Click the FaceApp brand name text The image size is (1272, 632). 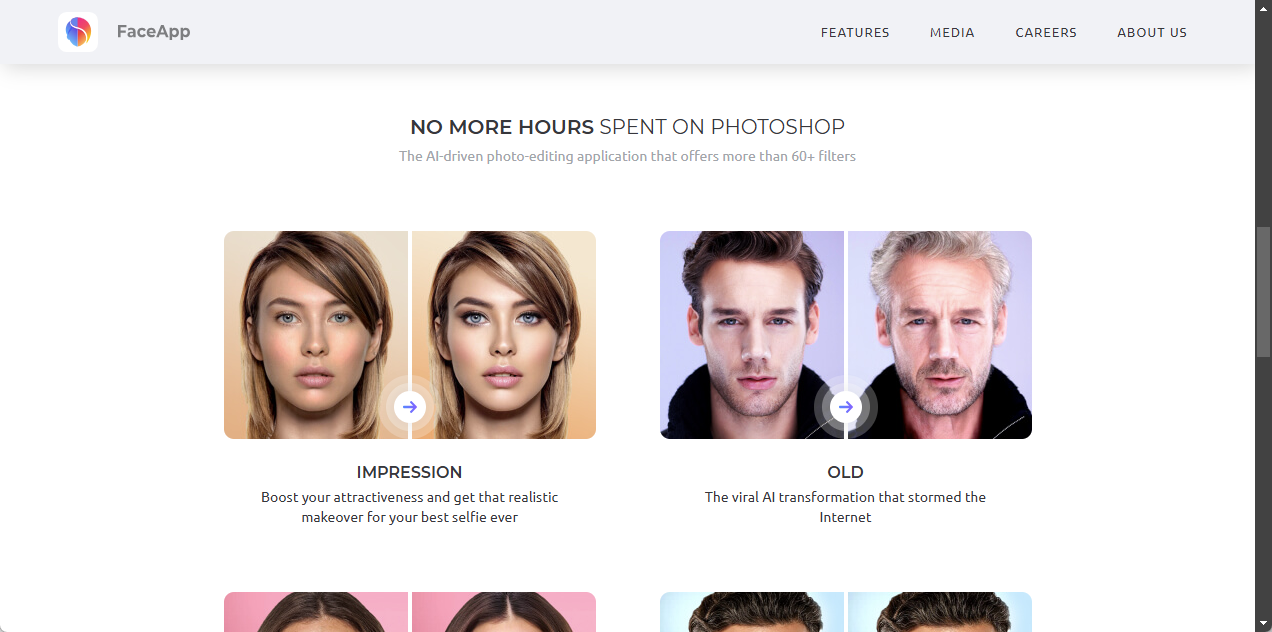(x=153, y=31)
